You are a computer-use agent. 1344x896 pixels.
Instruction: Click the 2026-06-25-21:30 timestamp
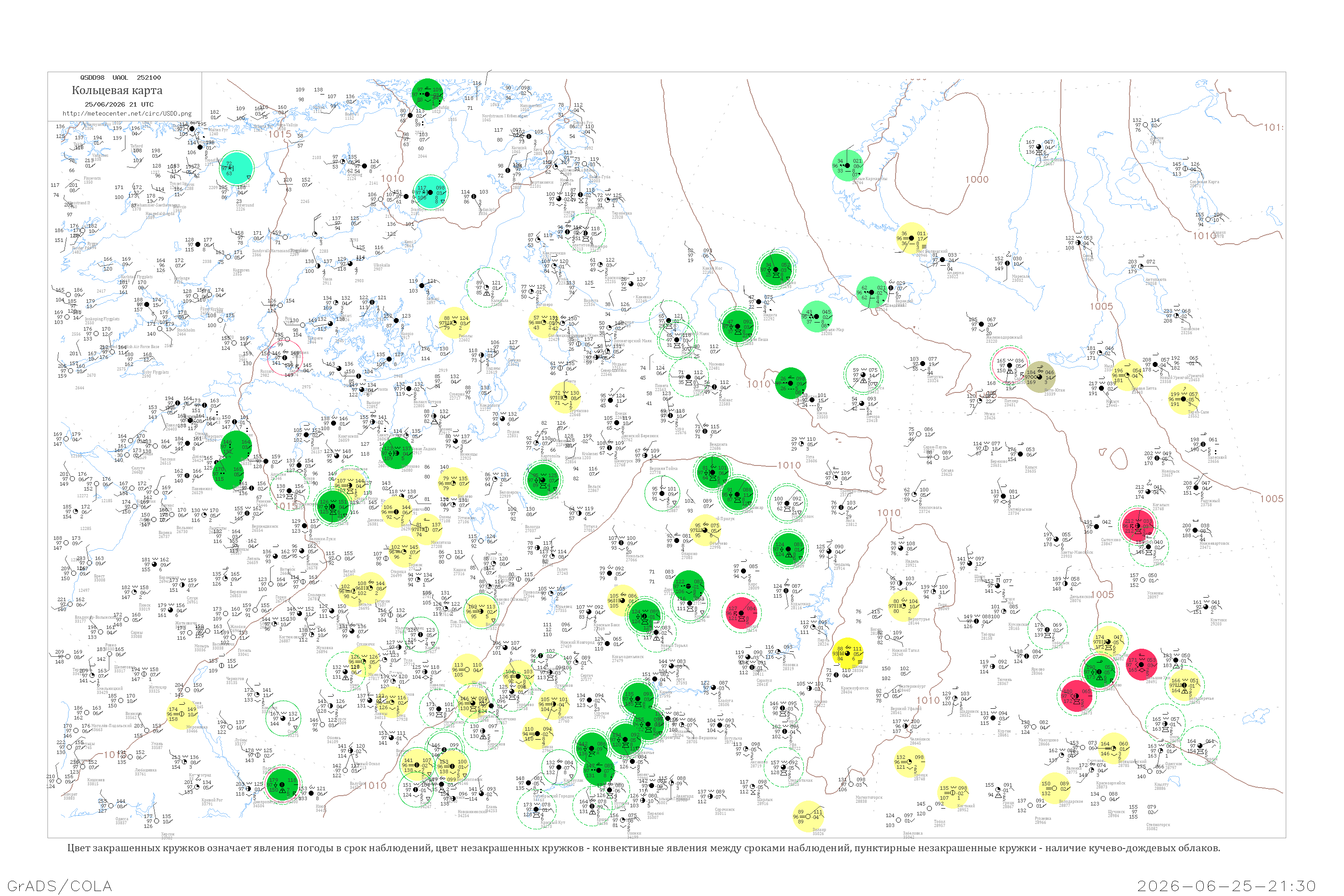pos(1227,886)
